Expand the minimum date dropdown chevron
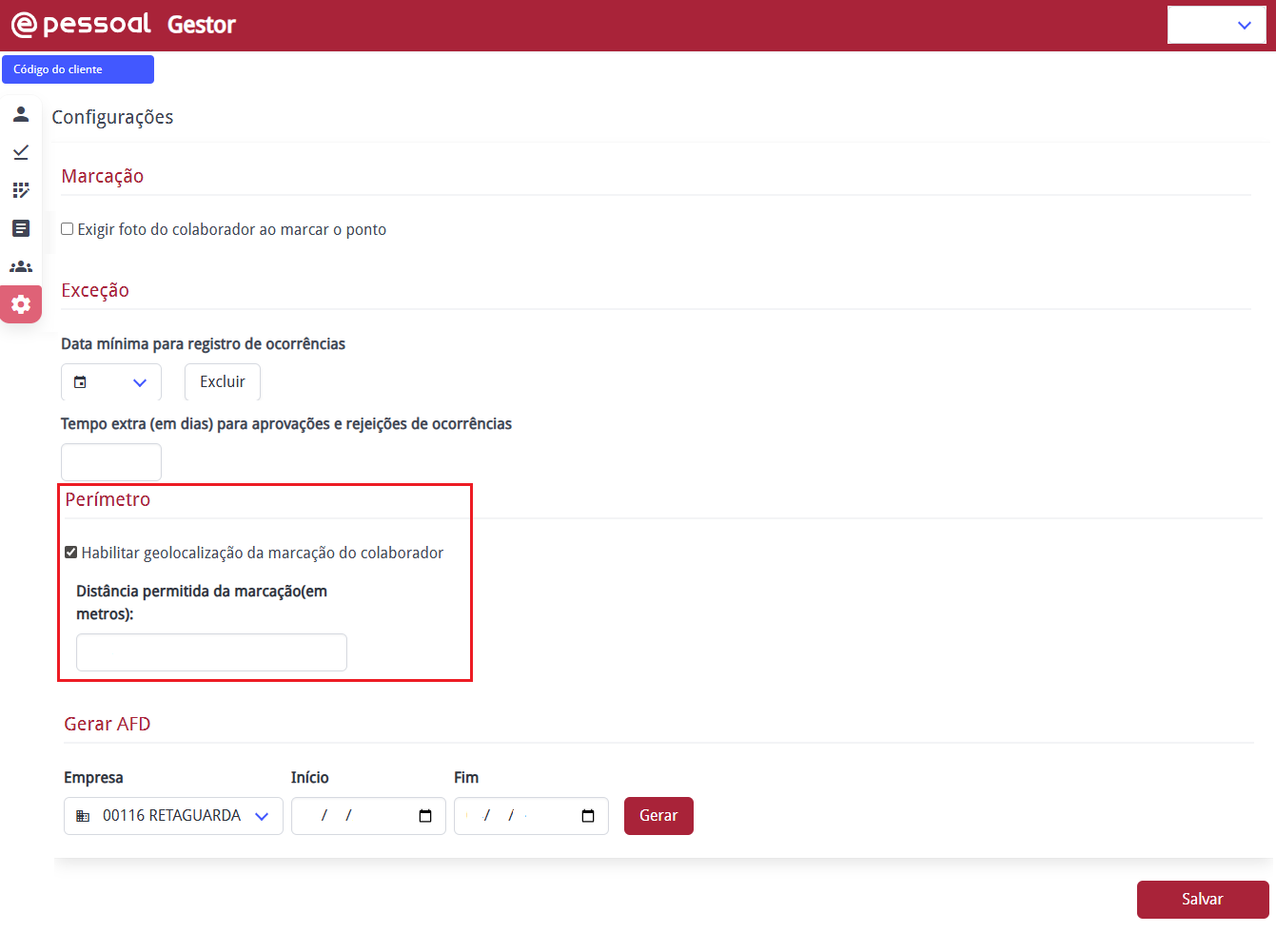The image size is (1276, 952). pyautogui.click(x=140, y=382)
